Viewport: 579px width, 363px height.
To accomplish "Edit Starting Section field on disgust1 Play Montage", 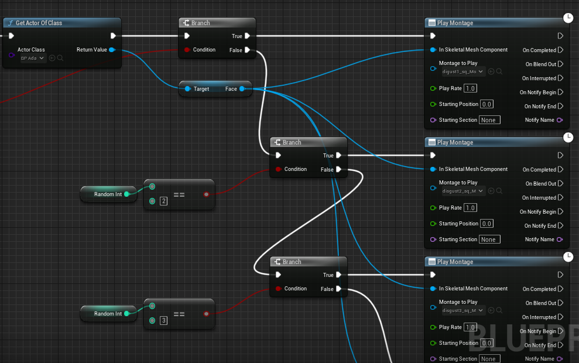I will [490, 120].
